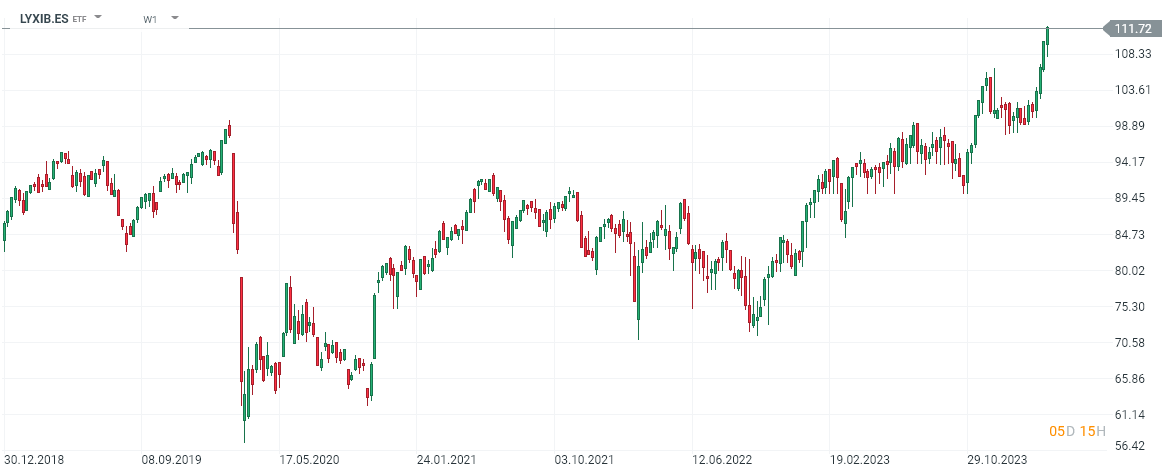Viewport: 1175px width, 476px height.
Task: Click the 103.61 price axis label
Action: [1135, 90]
